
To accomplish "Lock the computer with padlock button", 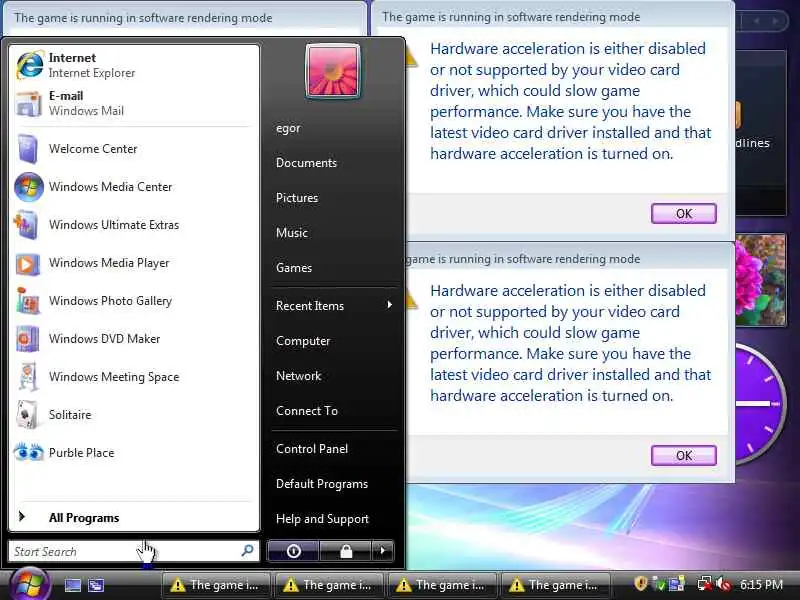I will (x=346, y=551).
